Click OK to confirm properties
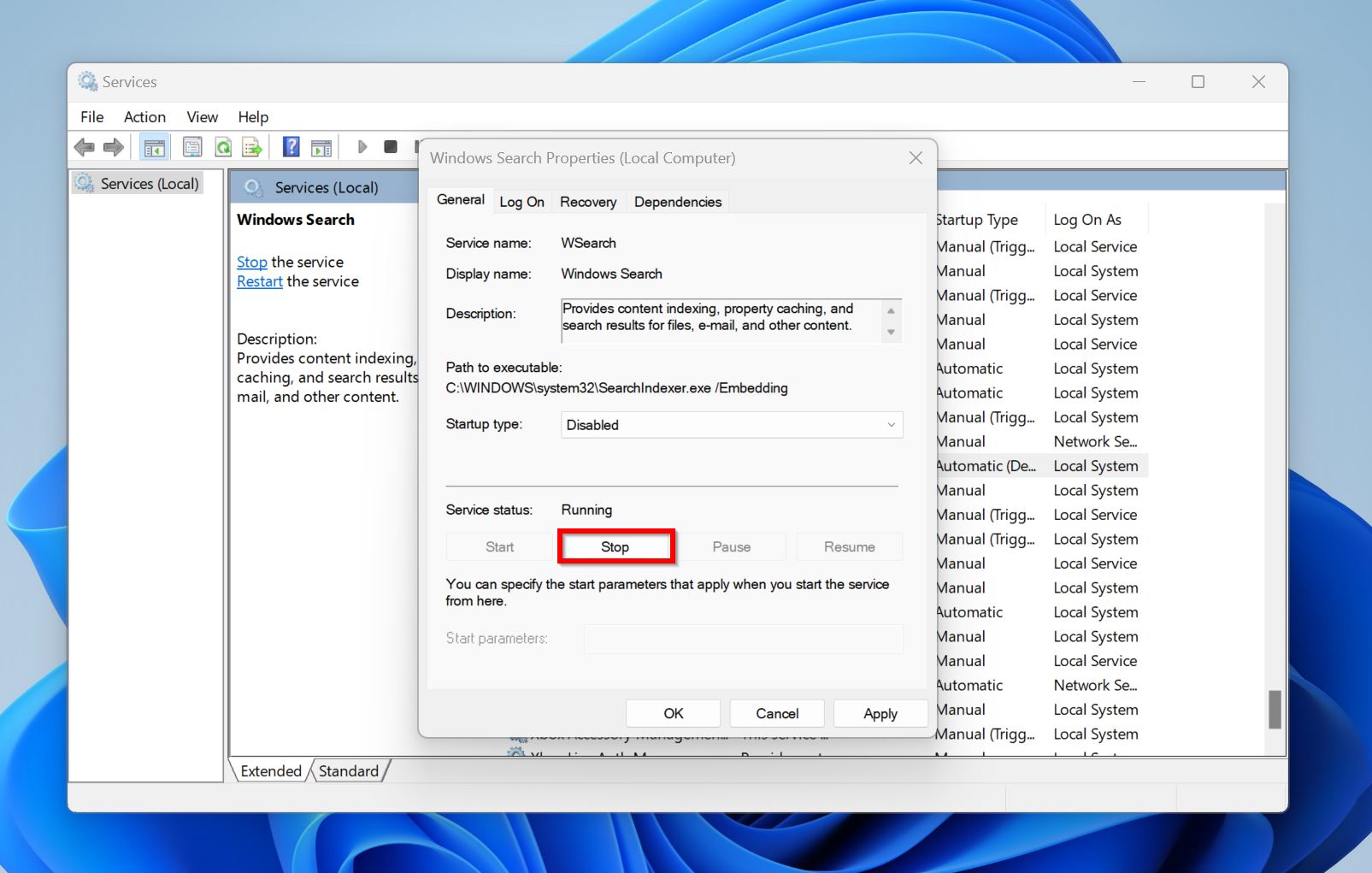 674,713
